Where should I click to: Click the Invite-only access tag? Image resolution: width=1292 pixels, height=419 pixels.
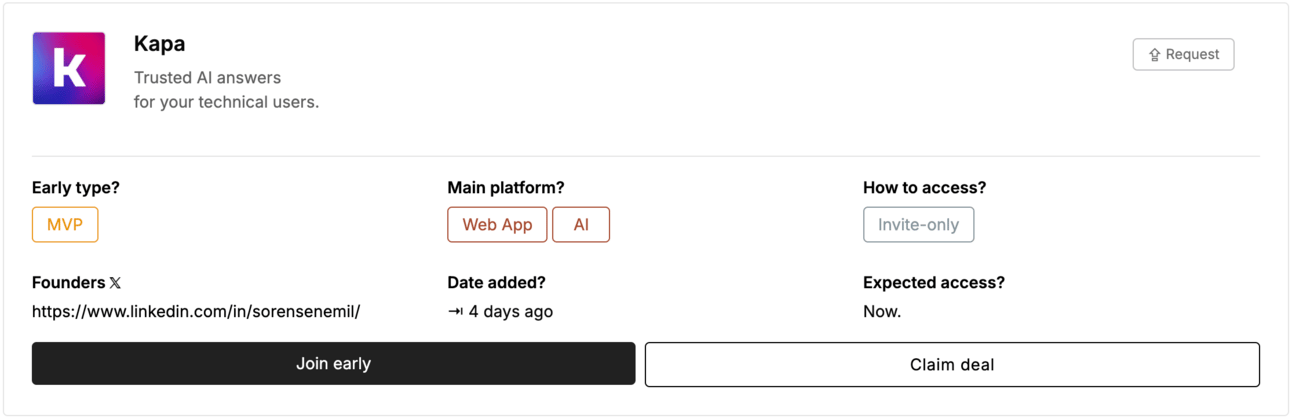coord(918,225)
